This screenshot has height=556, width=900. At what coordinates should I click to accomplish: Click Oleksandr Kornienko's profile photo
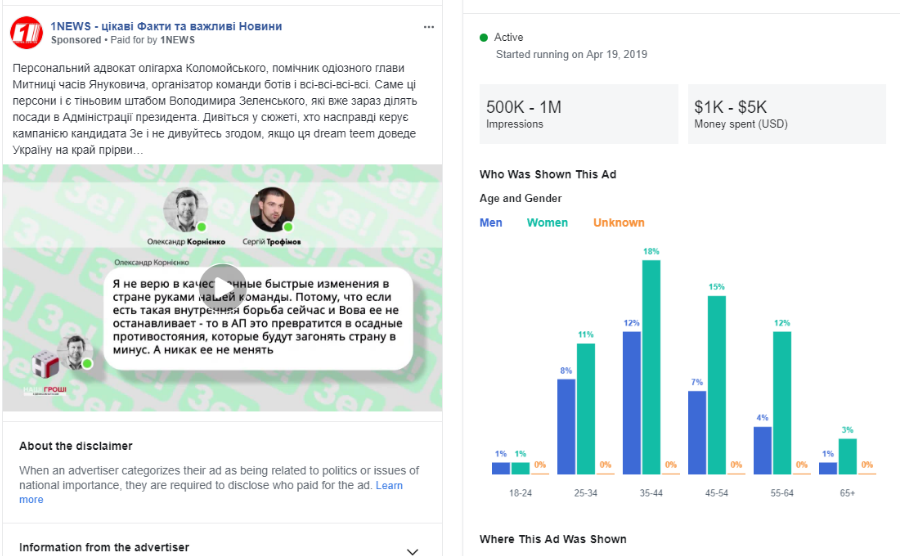click(185, 210)
